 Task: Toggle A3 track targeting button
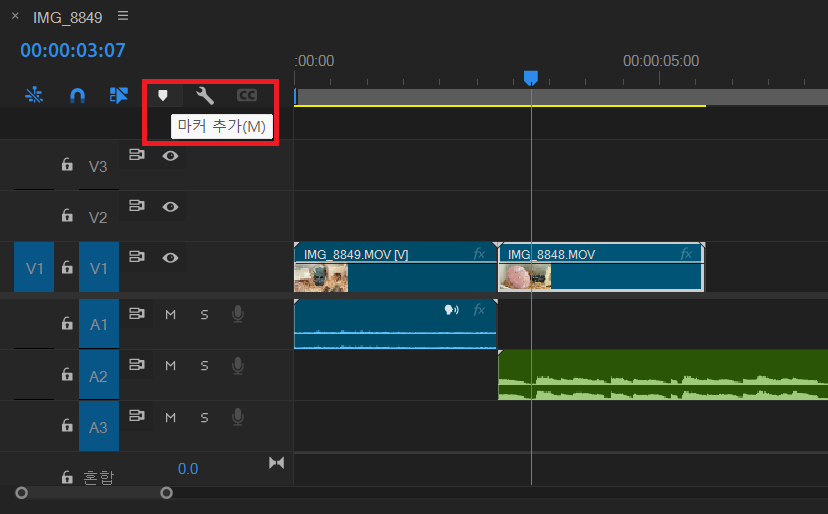[x=99, y=426]
